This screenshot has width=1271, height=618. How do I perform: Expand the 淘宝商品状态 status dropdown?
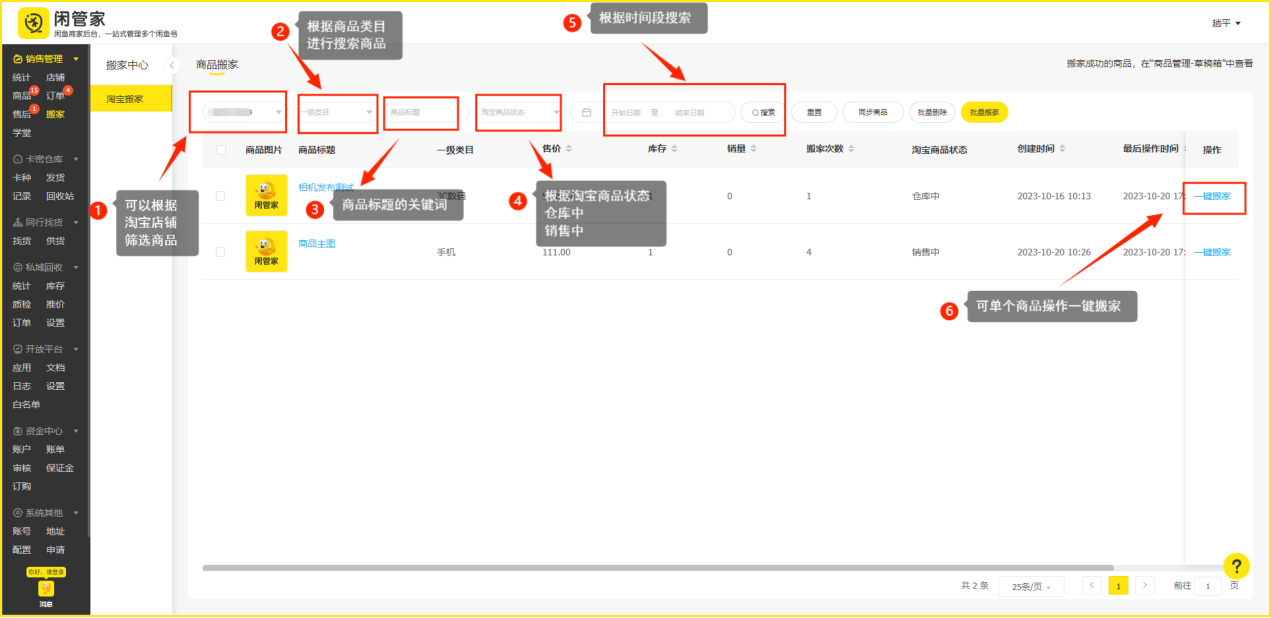point(519,113)
